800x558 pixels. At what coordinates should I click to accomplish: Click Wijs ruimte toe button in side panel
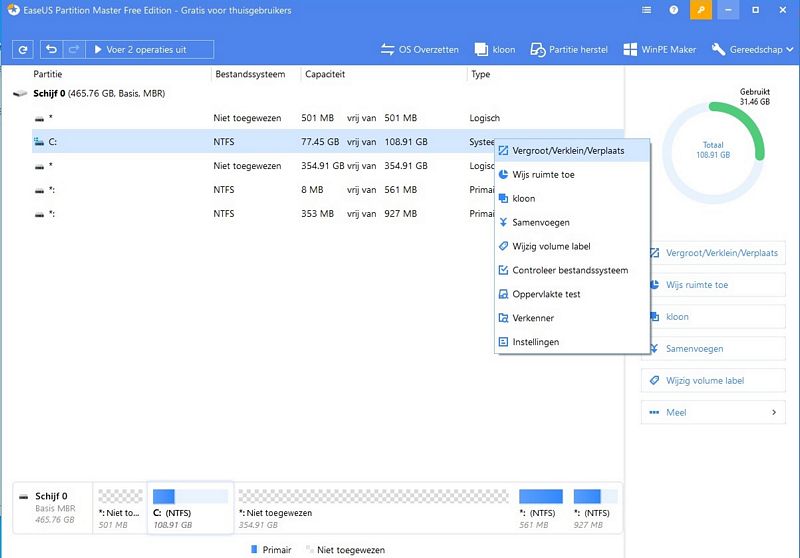click(x=717, y=285)
